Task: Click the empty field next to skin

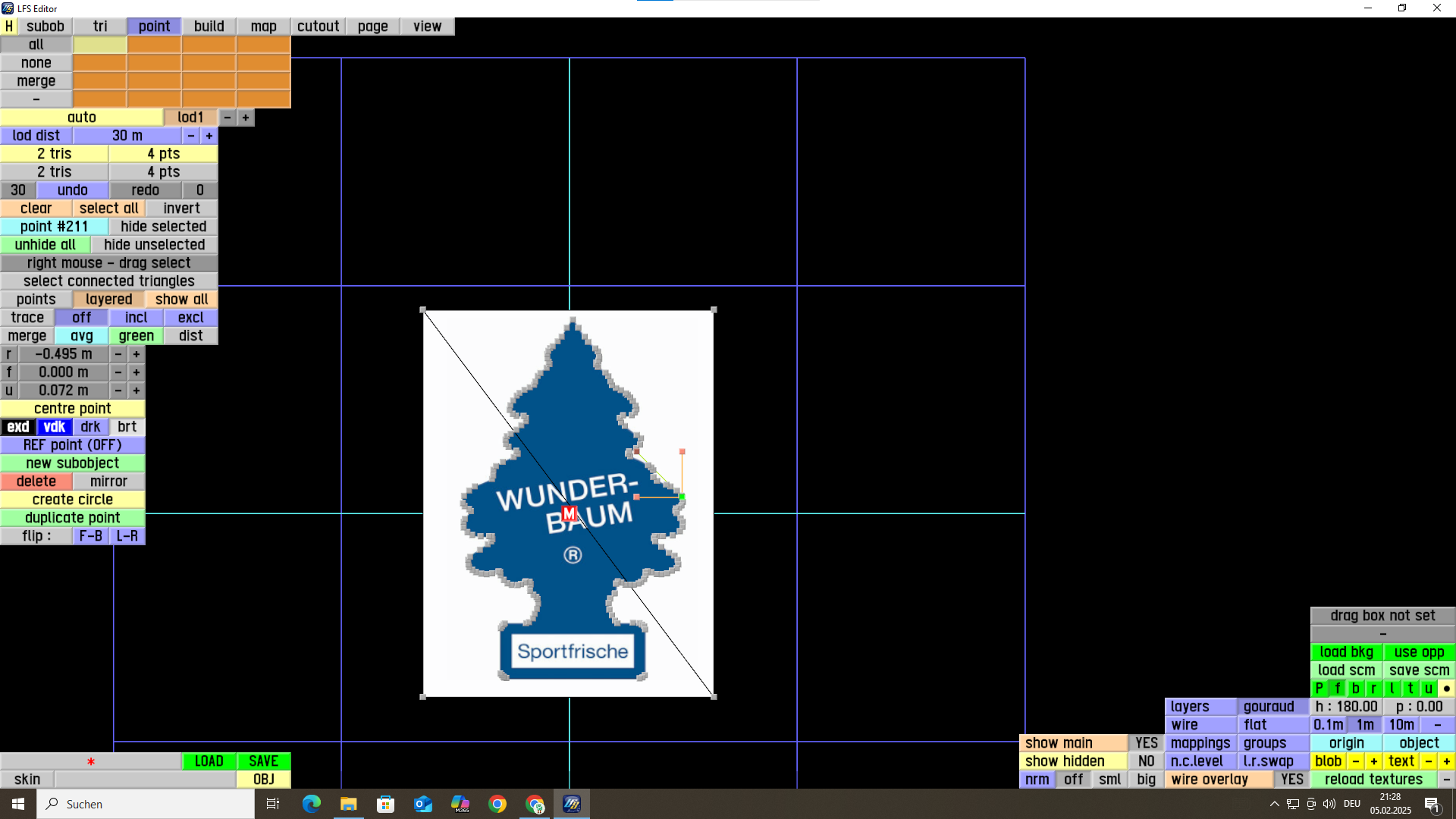Action: (x=145, y=780)
